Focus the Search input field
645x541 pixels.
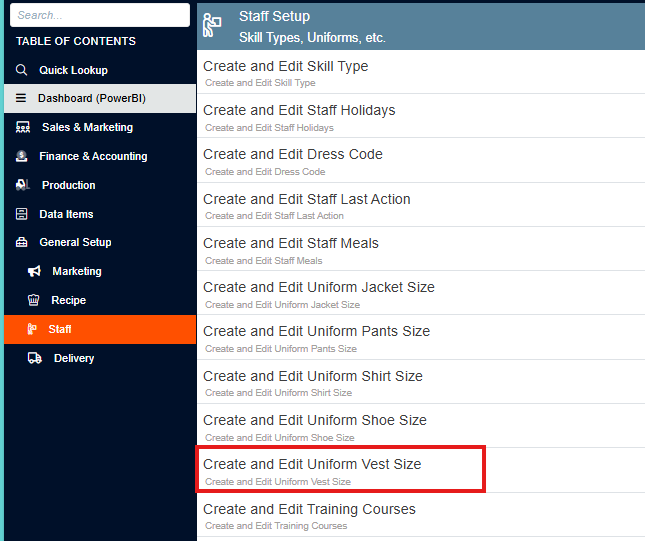click(x=100, y=15)
